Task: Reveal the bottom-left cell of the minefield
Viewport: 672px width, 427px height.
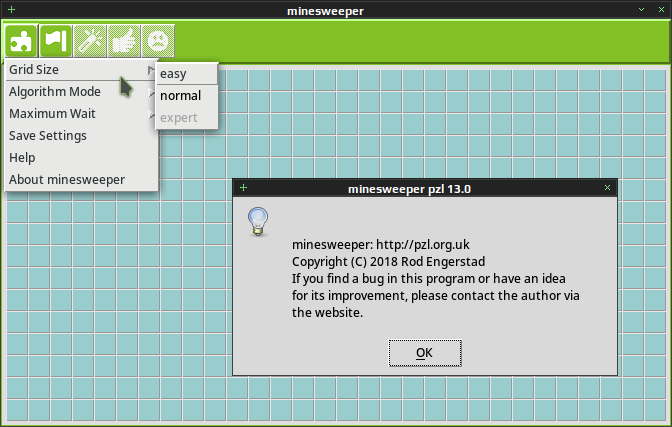Action: pos(17,410)
